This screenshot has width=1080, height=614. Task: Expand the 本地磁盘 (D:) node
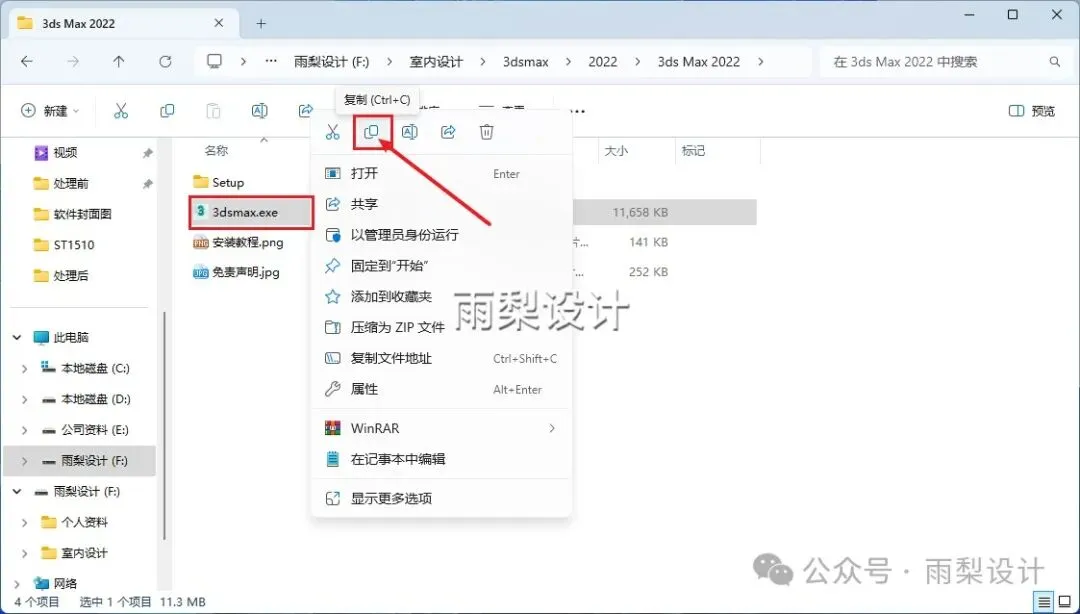[x=25, y=399]
